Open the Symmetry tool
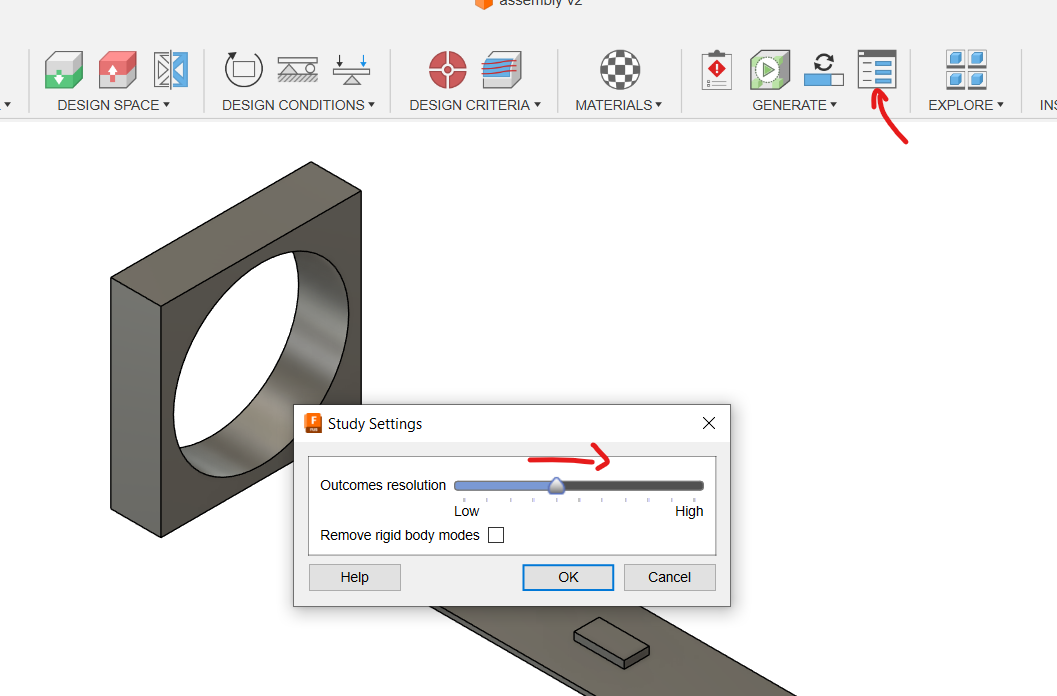The height and width of the screenshot is (696, 1057). coord(169,70)
